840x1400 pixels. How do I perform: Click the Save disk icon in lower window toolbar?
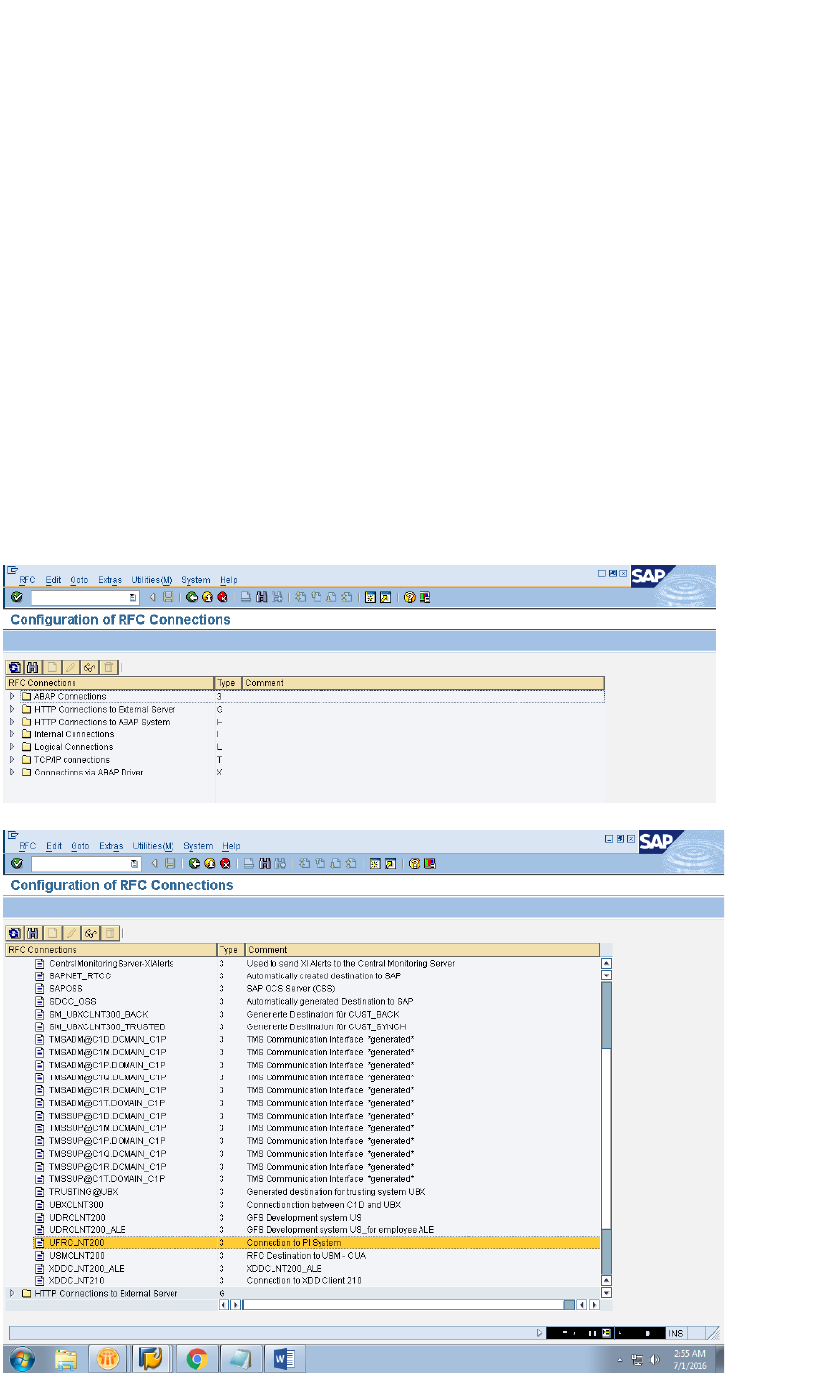point(169,863)
